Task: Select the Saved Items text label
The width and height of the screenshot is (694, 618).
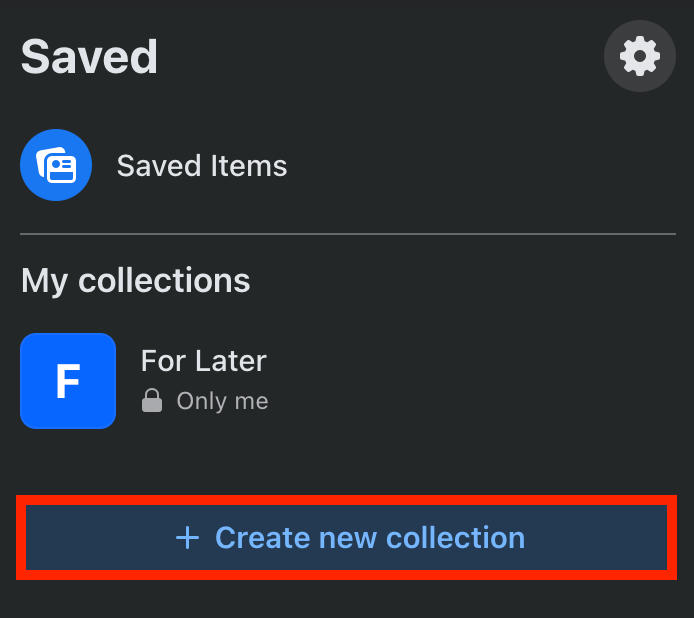Action: click(x=202, y=165)
